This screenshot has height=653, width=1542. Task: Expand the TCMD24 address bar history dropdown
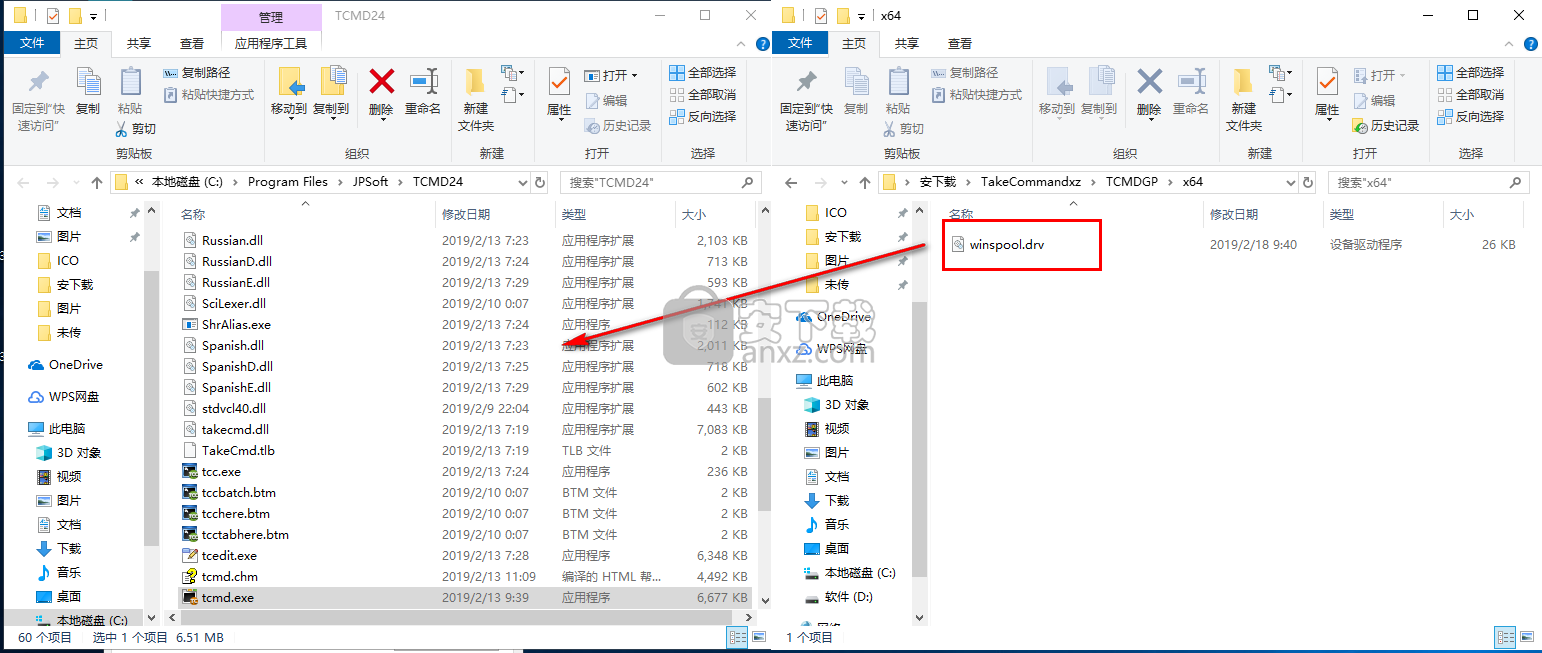522,183
